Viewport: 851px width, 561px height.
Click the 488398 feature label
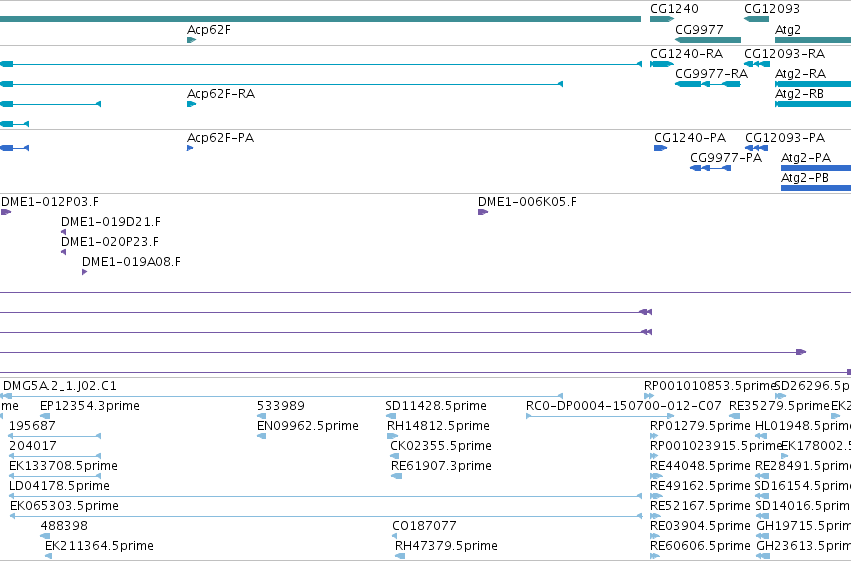64,526
